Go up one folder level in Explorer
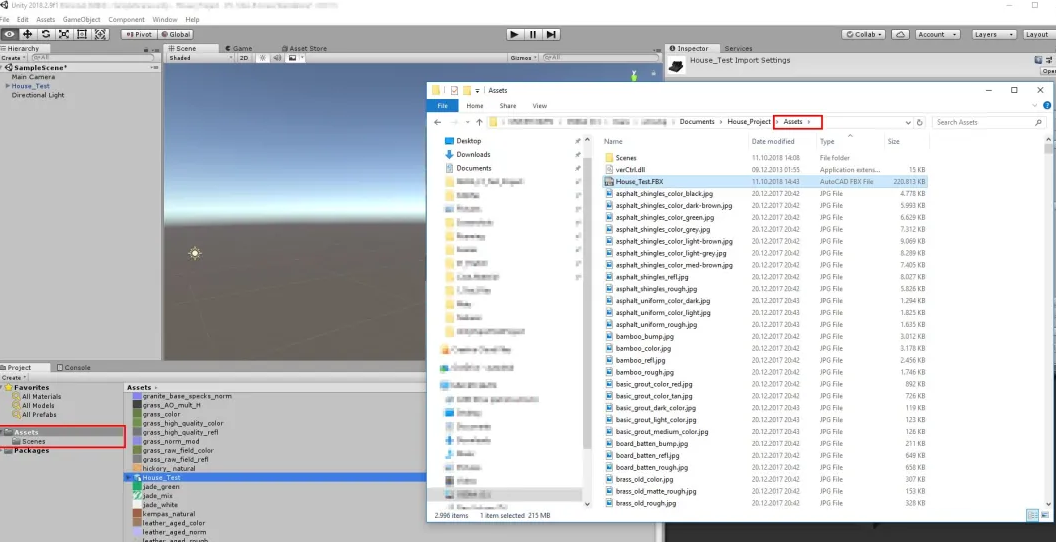The image size is (1056, 542). click(479, 123)
